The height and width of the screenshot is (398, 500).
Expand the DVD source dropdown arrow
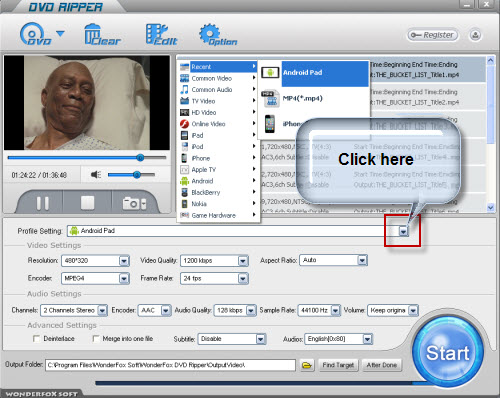click(x=60, y=33)
